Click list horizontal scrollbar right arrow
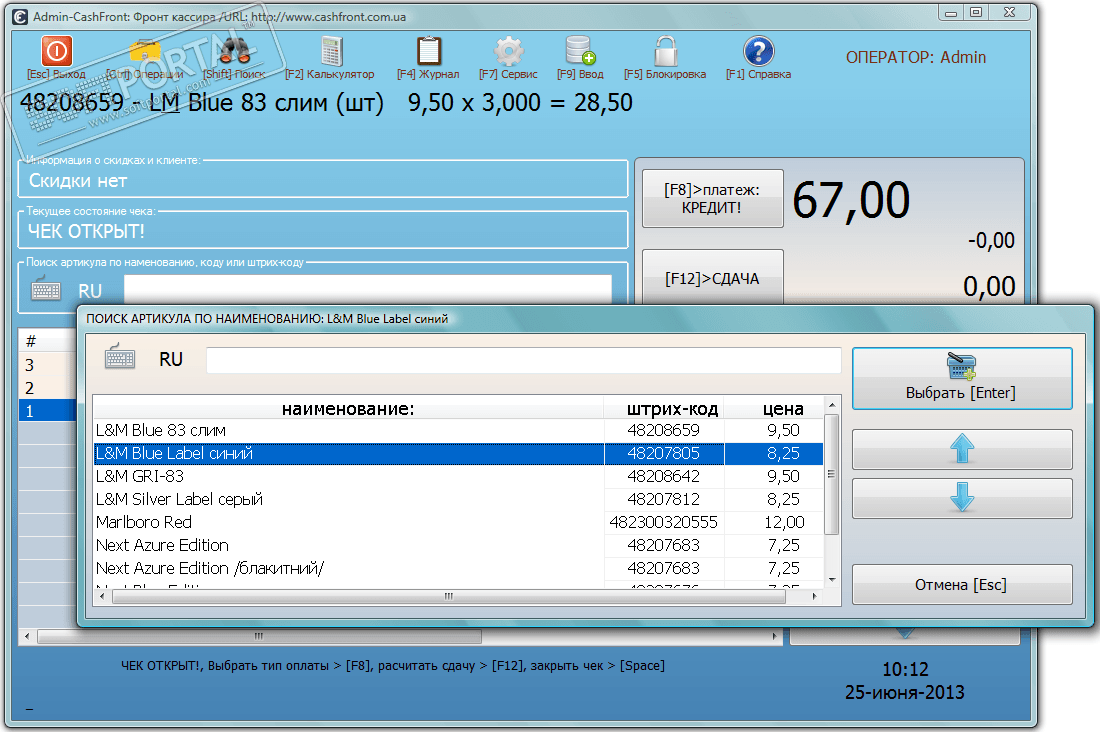Image resolution: width=1100 pixels, height=732 pixels. (x=814, y=597)
